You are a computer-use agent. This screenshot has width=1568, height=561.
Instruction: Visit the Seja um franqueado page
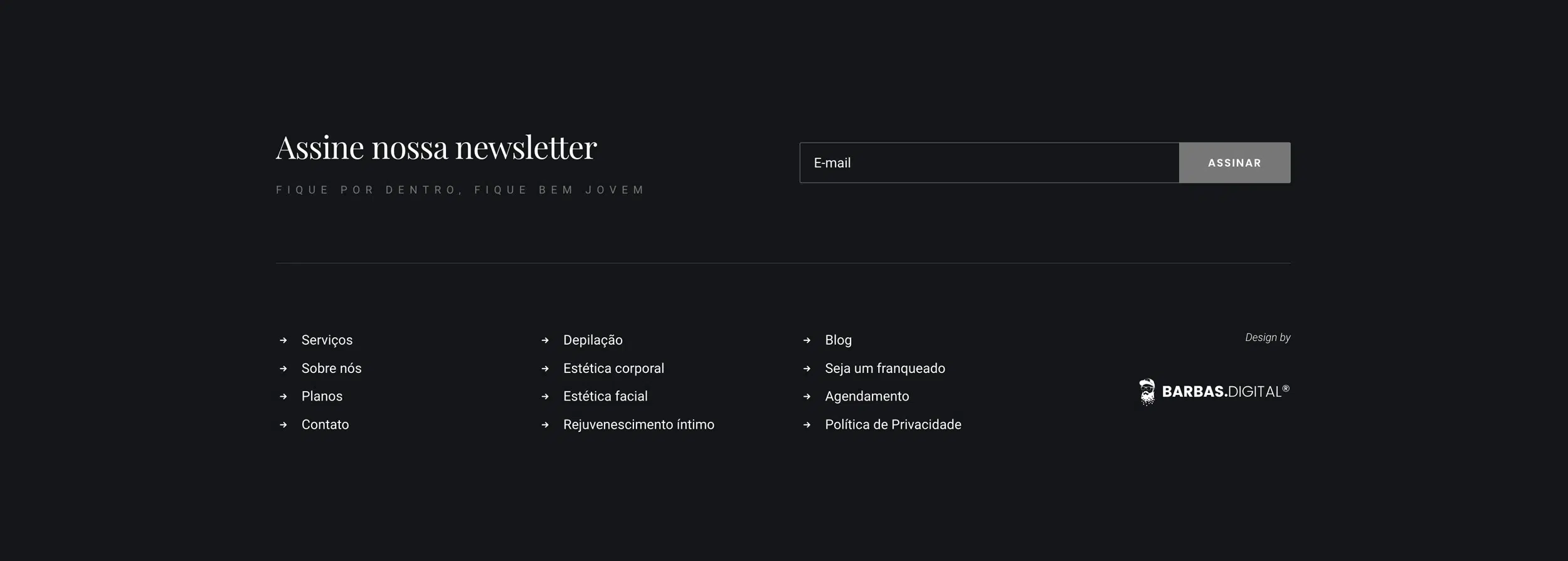click(884, 369)
